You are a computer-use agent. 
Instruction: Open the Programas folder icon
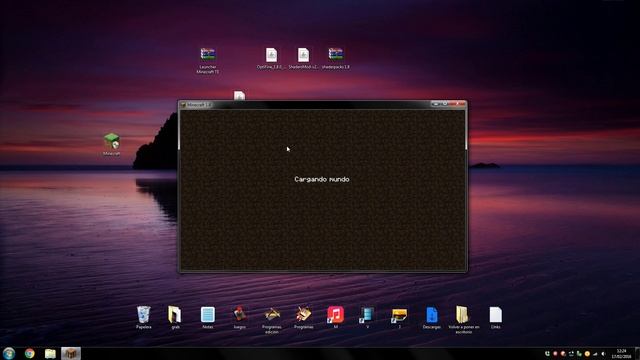303,317
